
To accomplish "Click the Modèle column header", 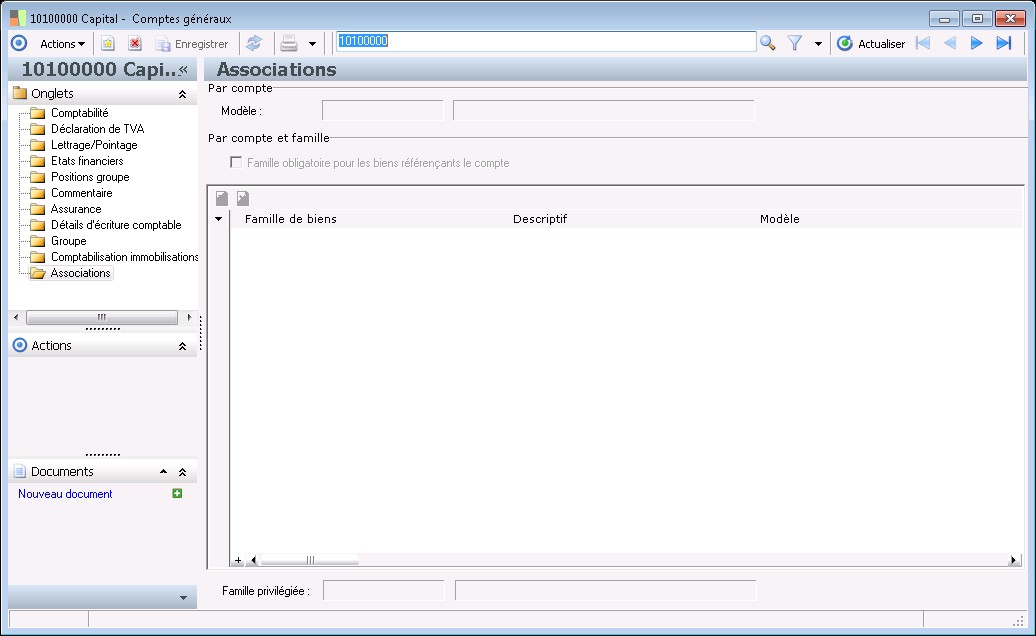I will point(779,219).
